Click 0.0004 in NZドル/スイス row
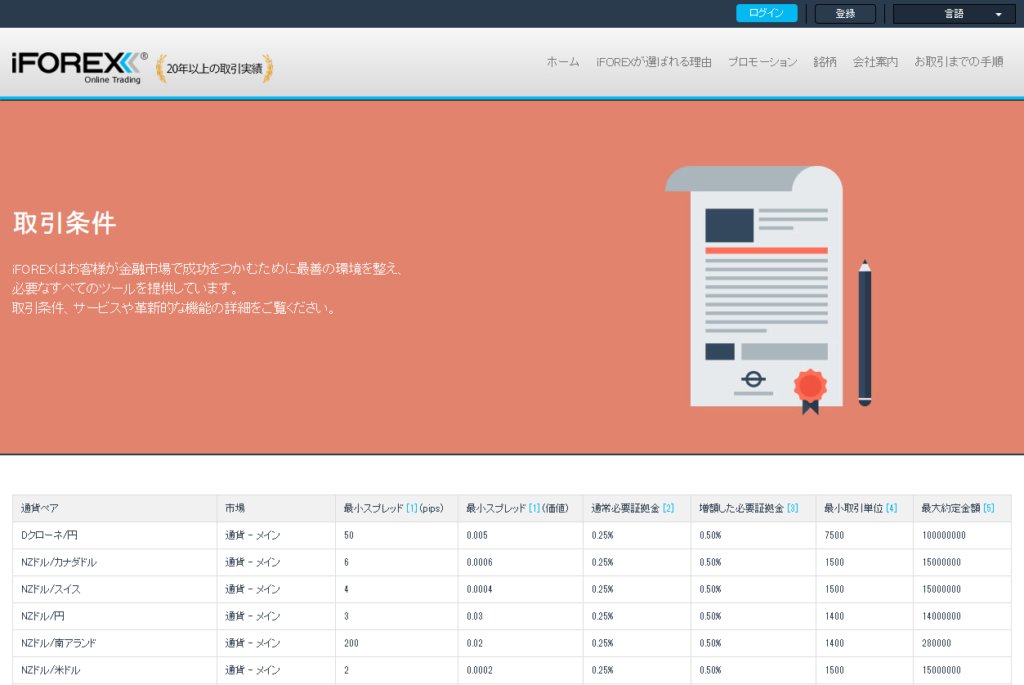Screen dimensions: 1024x685 [479, 589]
